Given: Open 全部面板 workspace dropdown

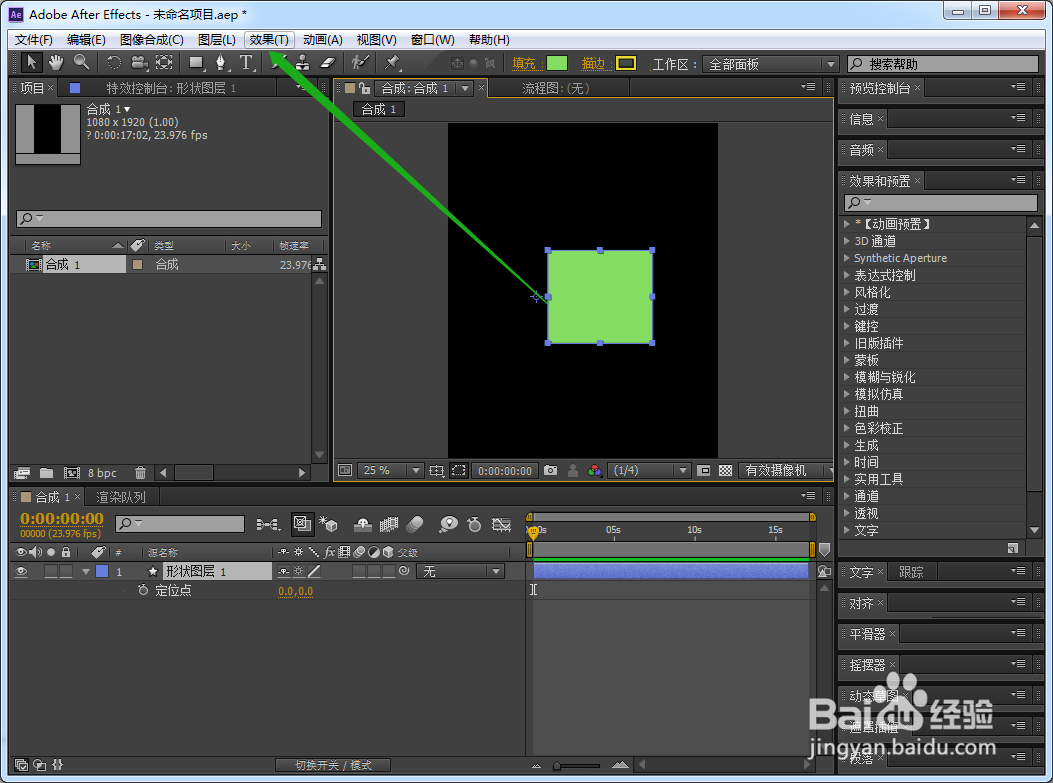Looking at the screenshot, I should pyautogui.click(x=770, y=64).
